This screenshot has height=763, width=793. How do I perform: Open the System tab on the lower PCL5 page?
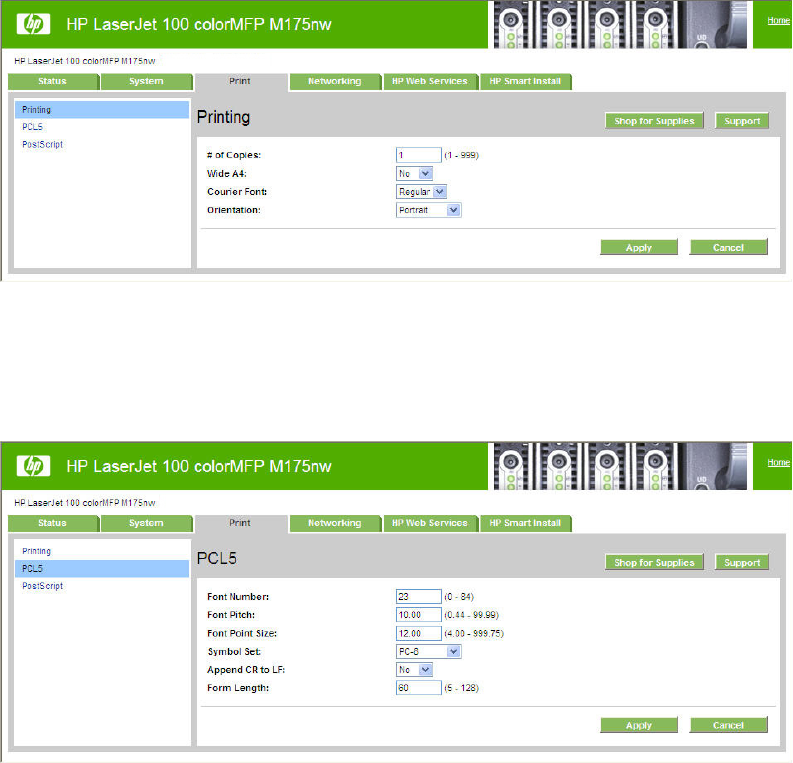coord(146,523)
